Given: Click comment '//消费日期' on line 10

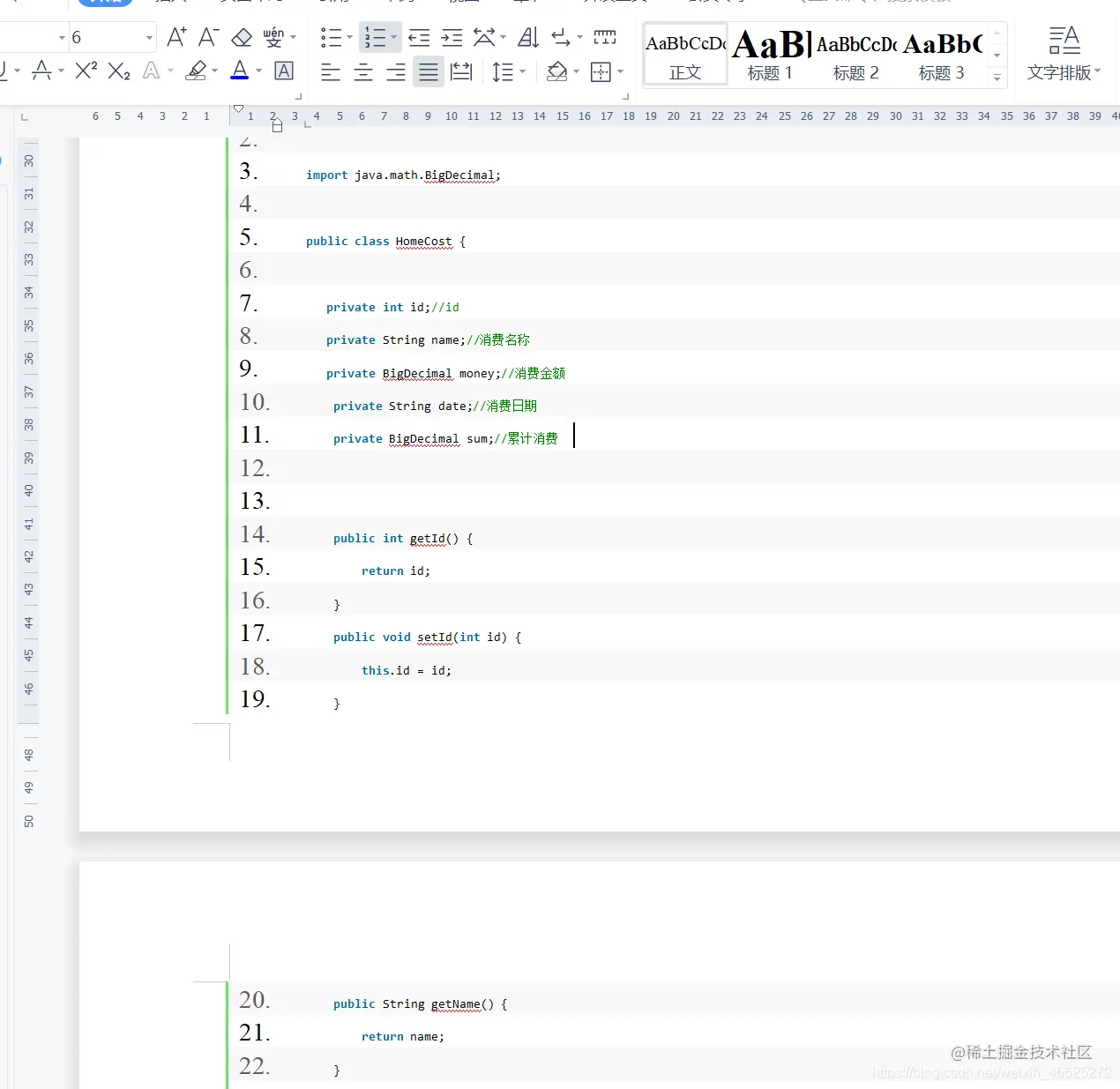Looking at the screenshot, I should click(505, 407).
